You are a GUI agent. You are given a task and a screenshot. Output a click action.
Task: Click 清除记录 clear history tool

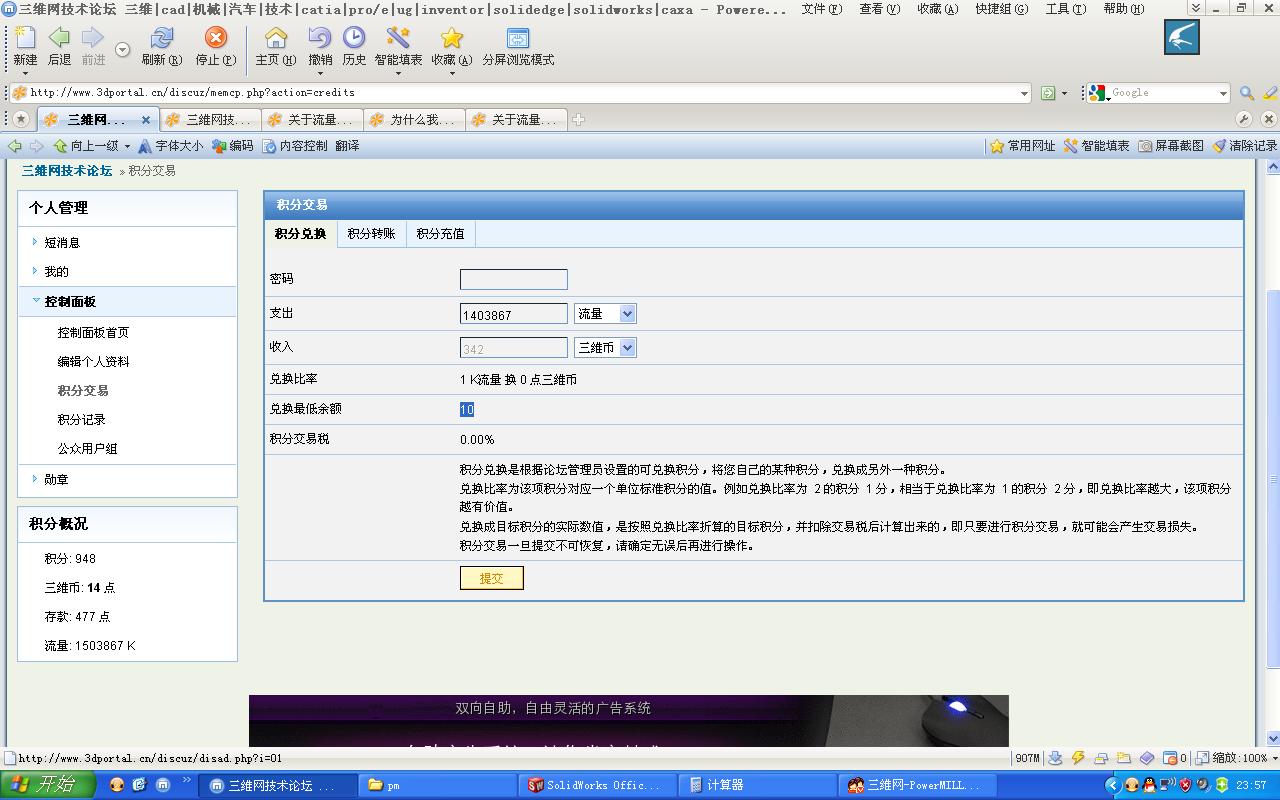coord(1245,146)
